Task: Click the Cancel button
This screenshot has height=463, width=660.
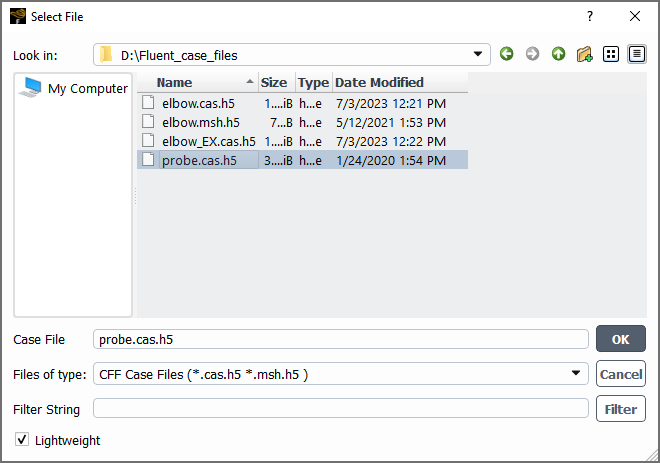Action: (620, 374)
